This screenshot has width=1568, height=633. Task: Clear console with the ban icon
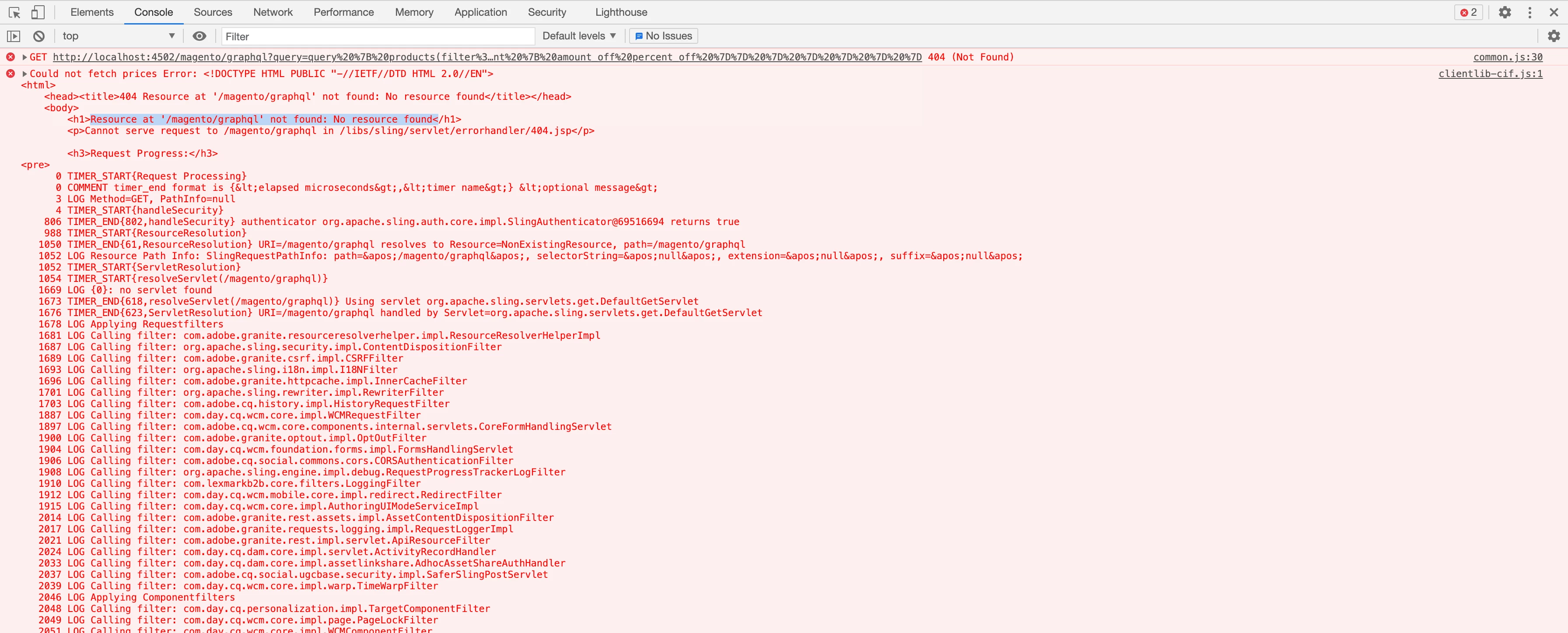click(x=39, y=36)
